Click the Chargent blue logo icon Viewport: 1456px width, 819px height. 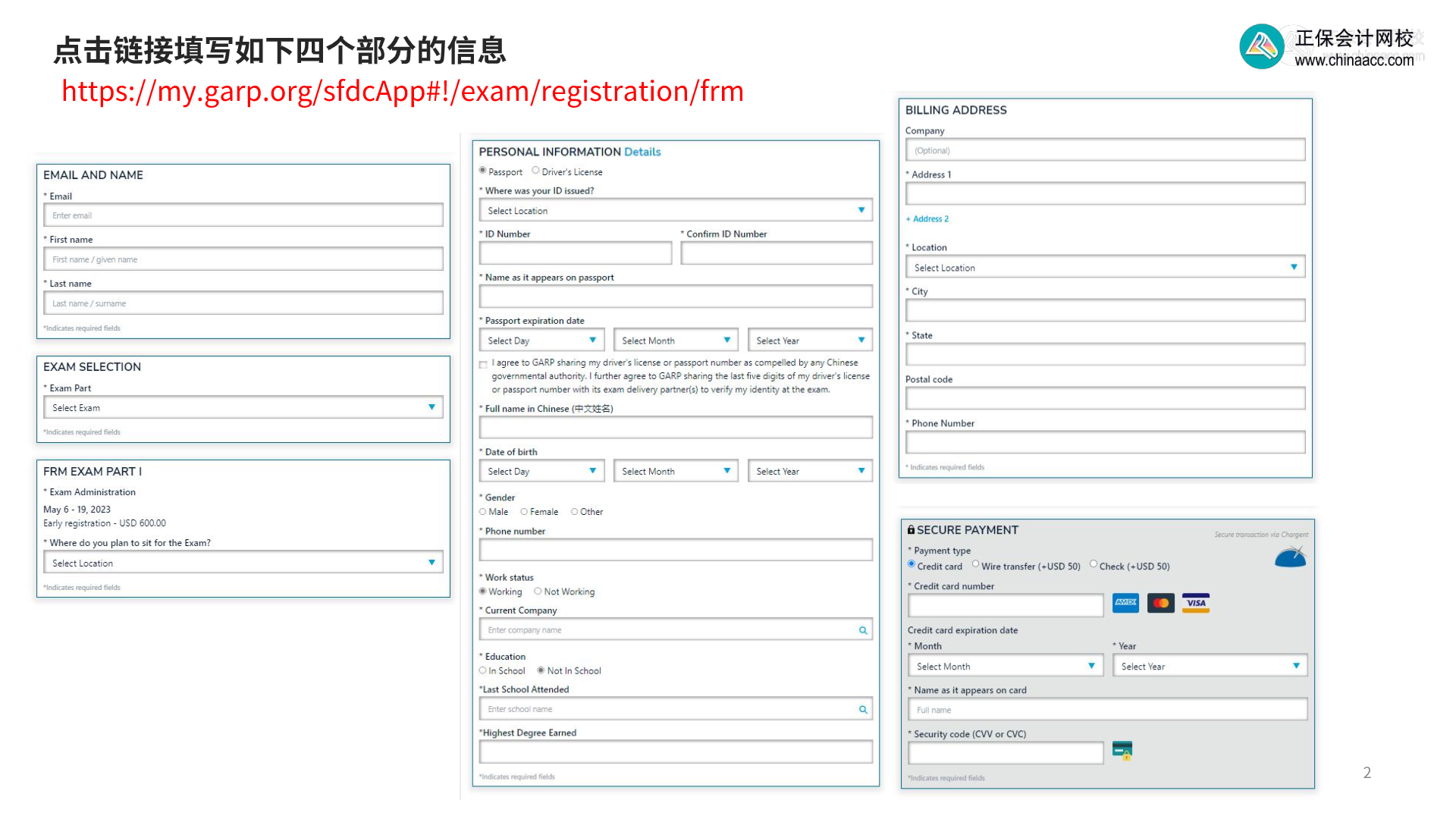(1290, 558)
